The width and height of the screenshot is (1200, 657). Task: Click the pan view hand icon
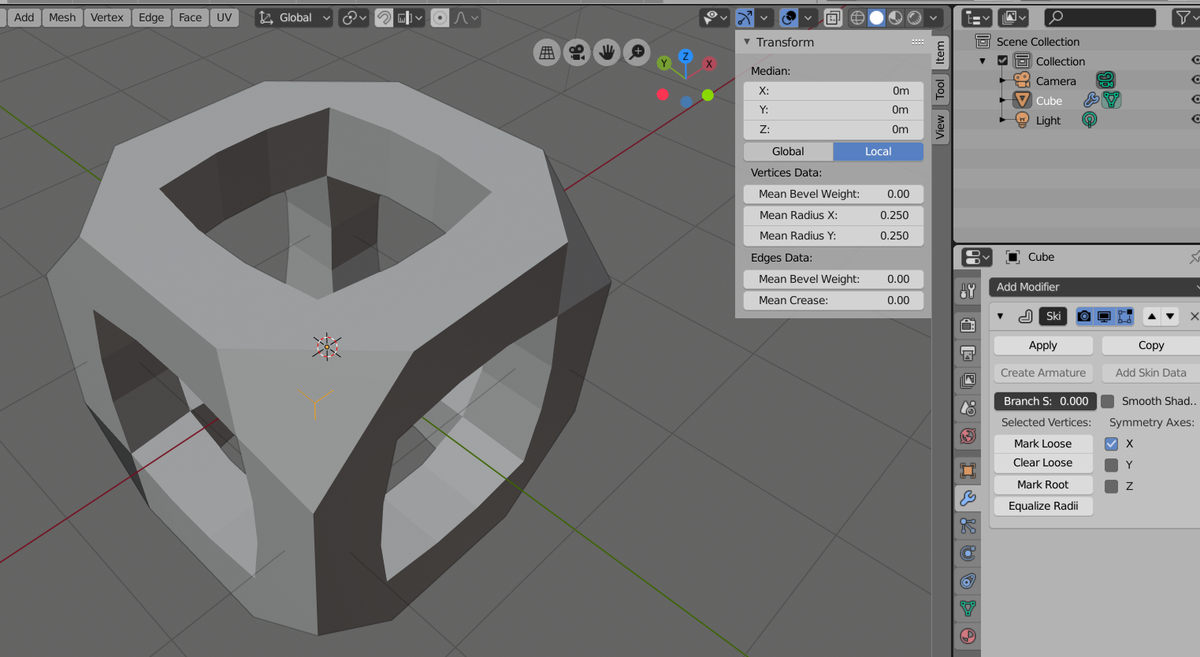[607, 53]
